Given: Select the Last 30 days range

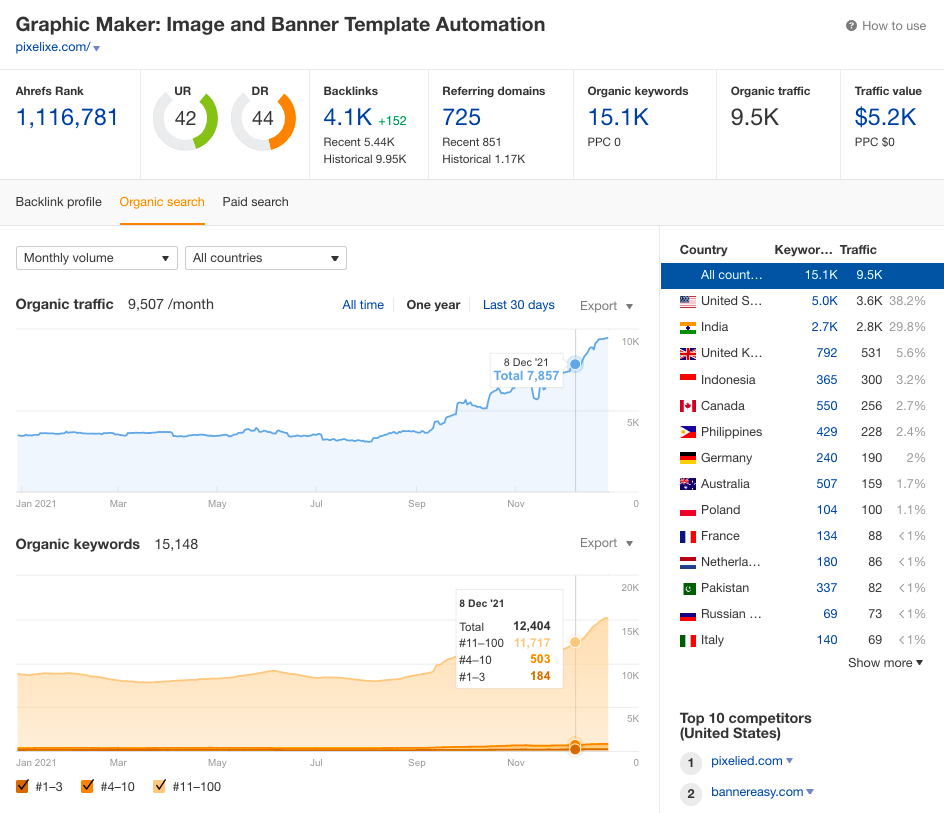Looking at the screenshot, I should pyautogui.click(x=518, y=305).
